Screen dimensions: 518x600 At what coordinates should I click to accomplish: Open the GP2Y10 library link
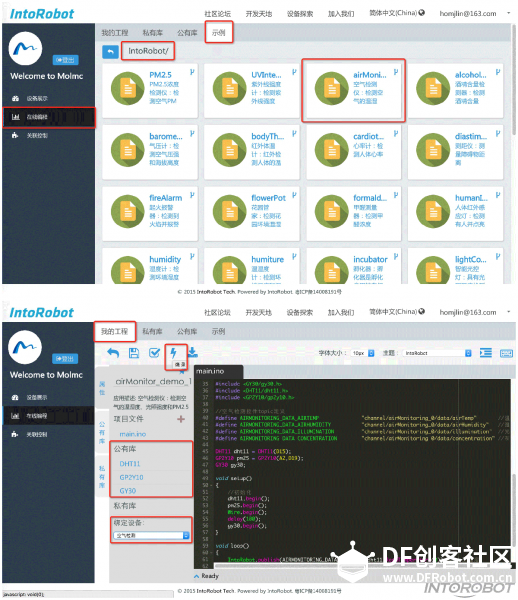[x=131, y=478]
